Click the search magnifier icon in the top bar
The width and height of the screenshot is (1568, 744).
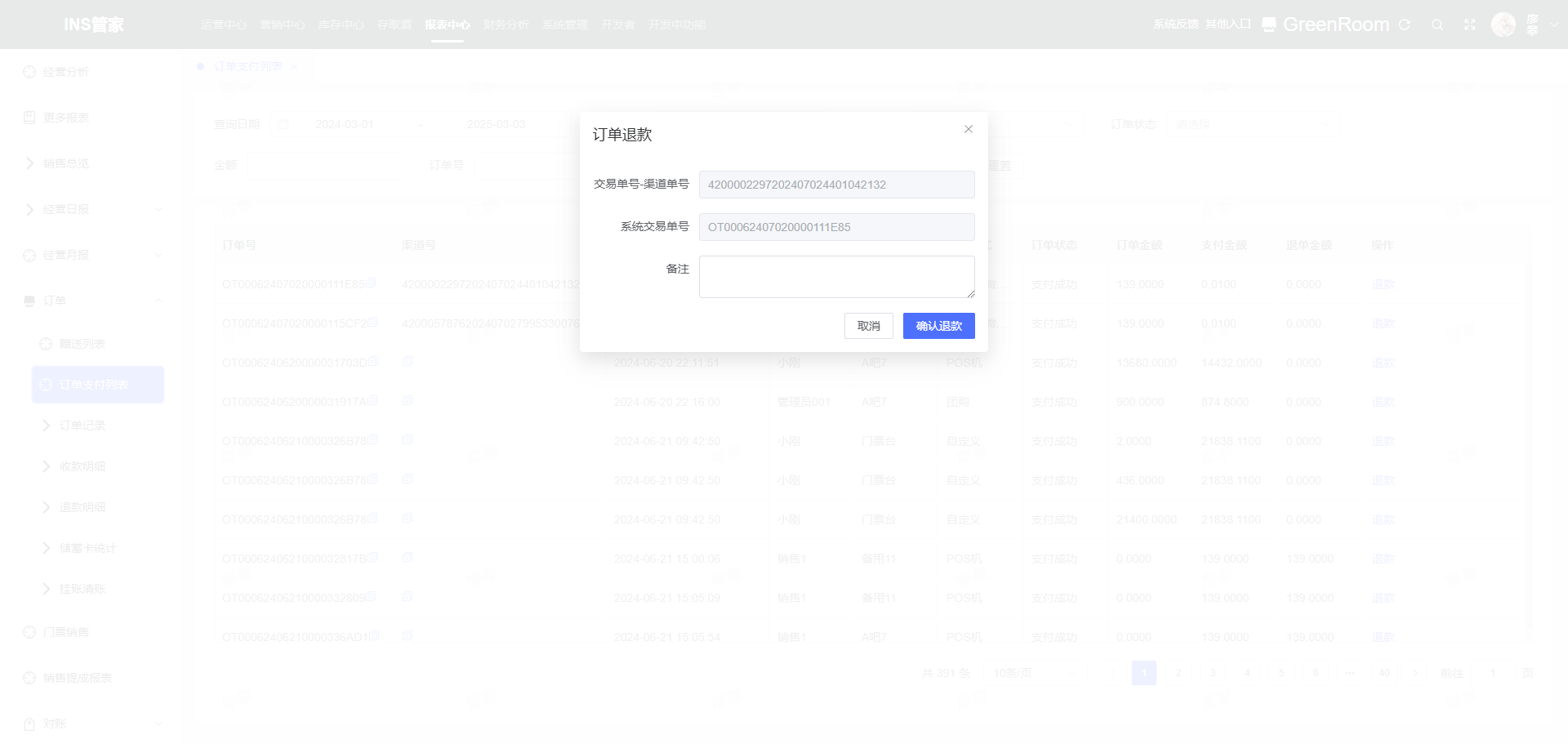1437,25
